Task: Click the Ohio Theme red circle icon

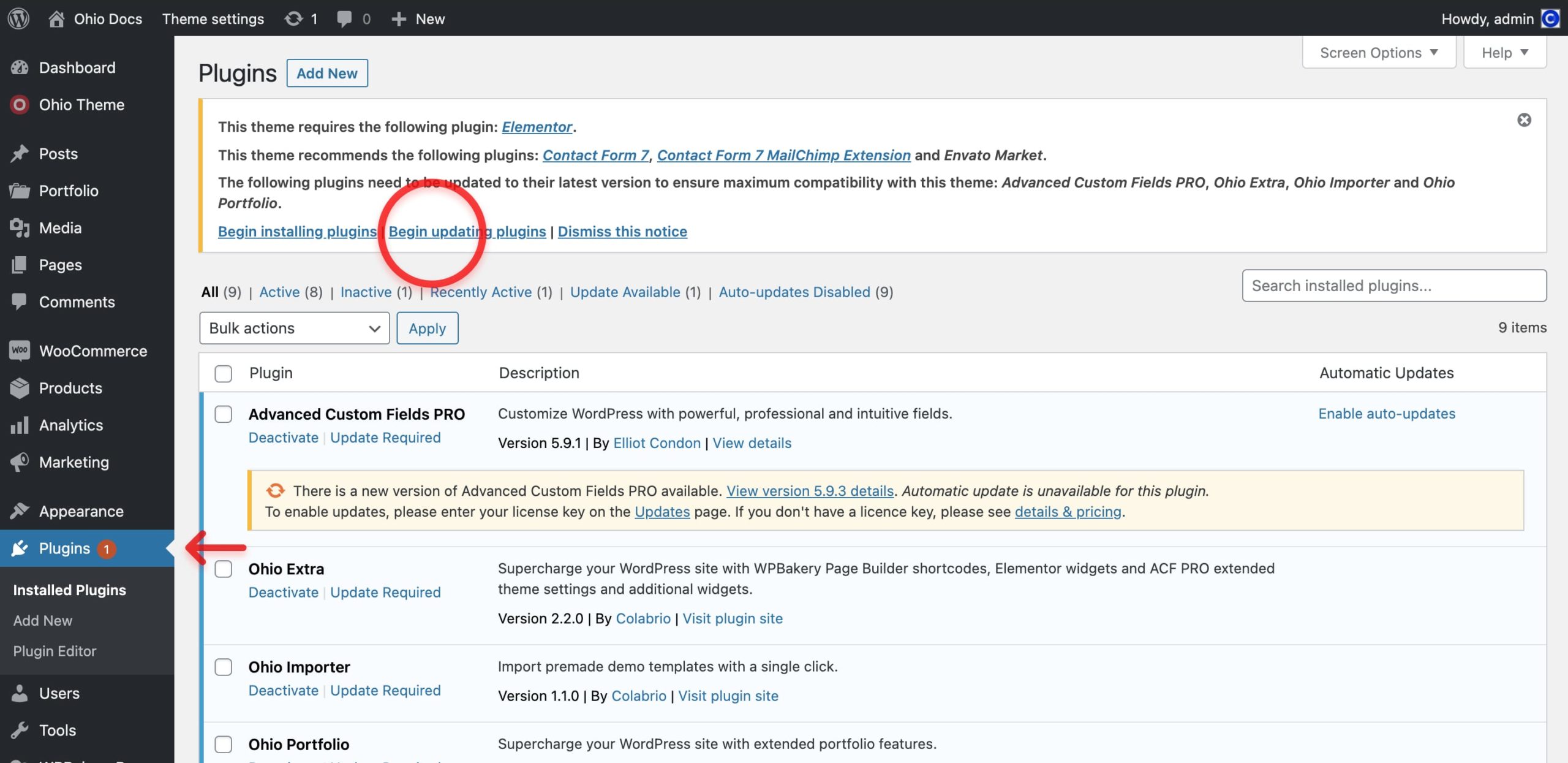Action: point(20,105)
